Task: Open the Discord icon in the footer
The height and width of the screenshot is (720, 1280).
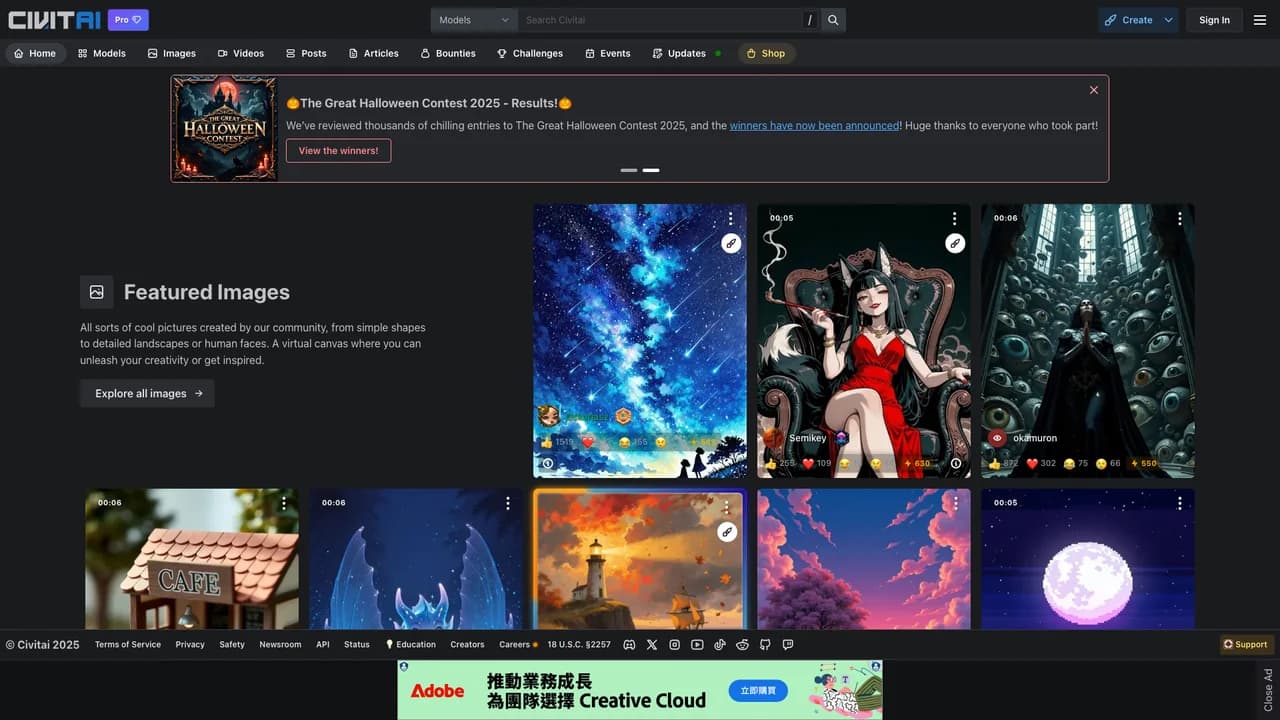Action: click(629, 645)
